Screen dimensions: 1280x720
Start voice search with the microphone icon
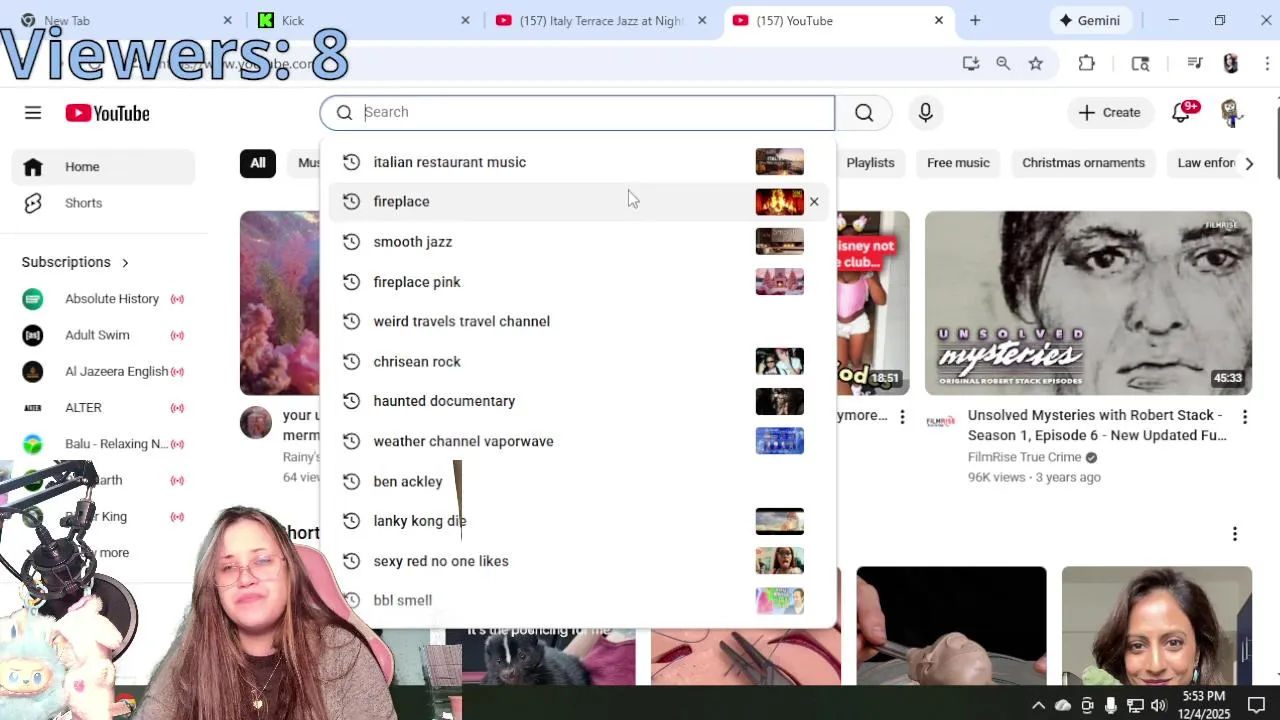pyautogui.click(x=925, y=113)
